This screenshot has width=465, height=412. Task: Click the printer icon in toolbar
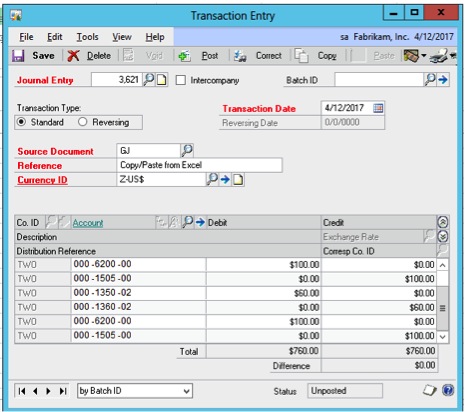click(438, 56)
